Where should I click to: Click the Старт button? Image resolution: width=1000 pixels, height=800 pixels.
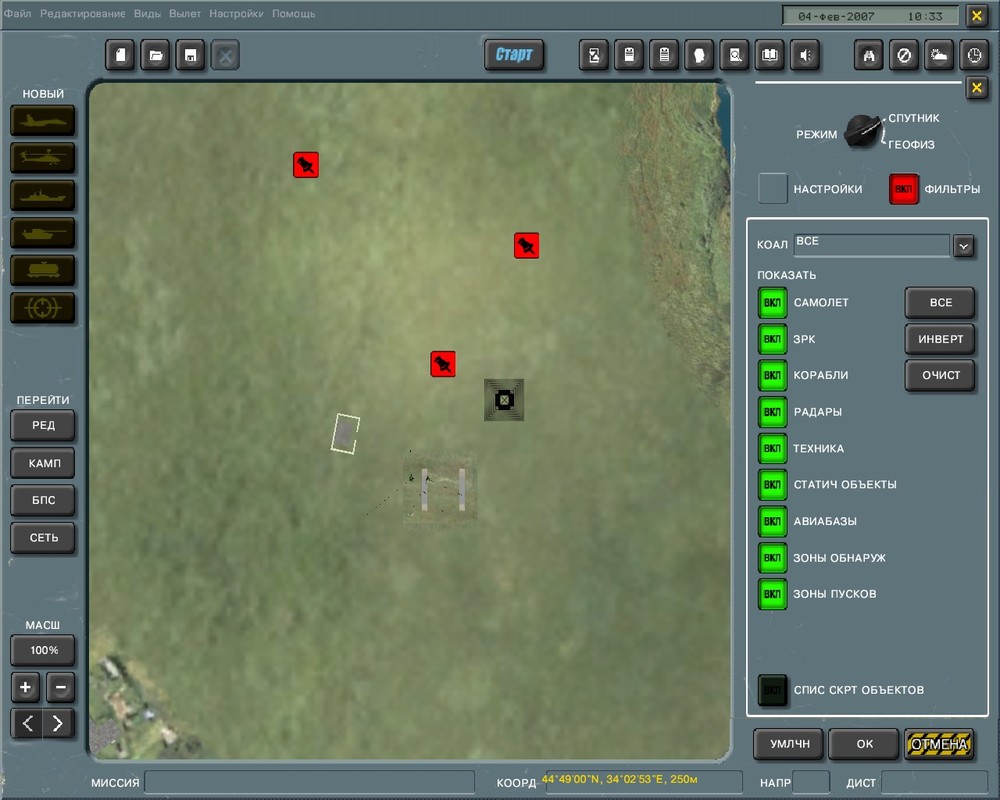(x=514, y=55)
